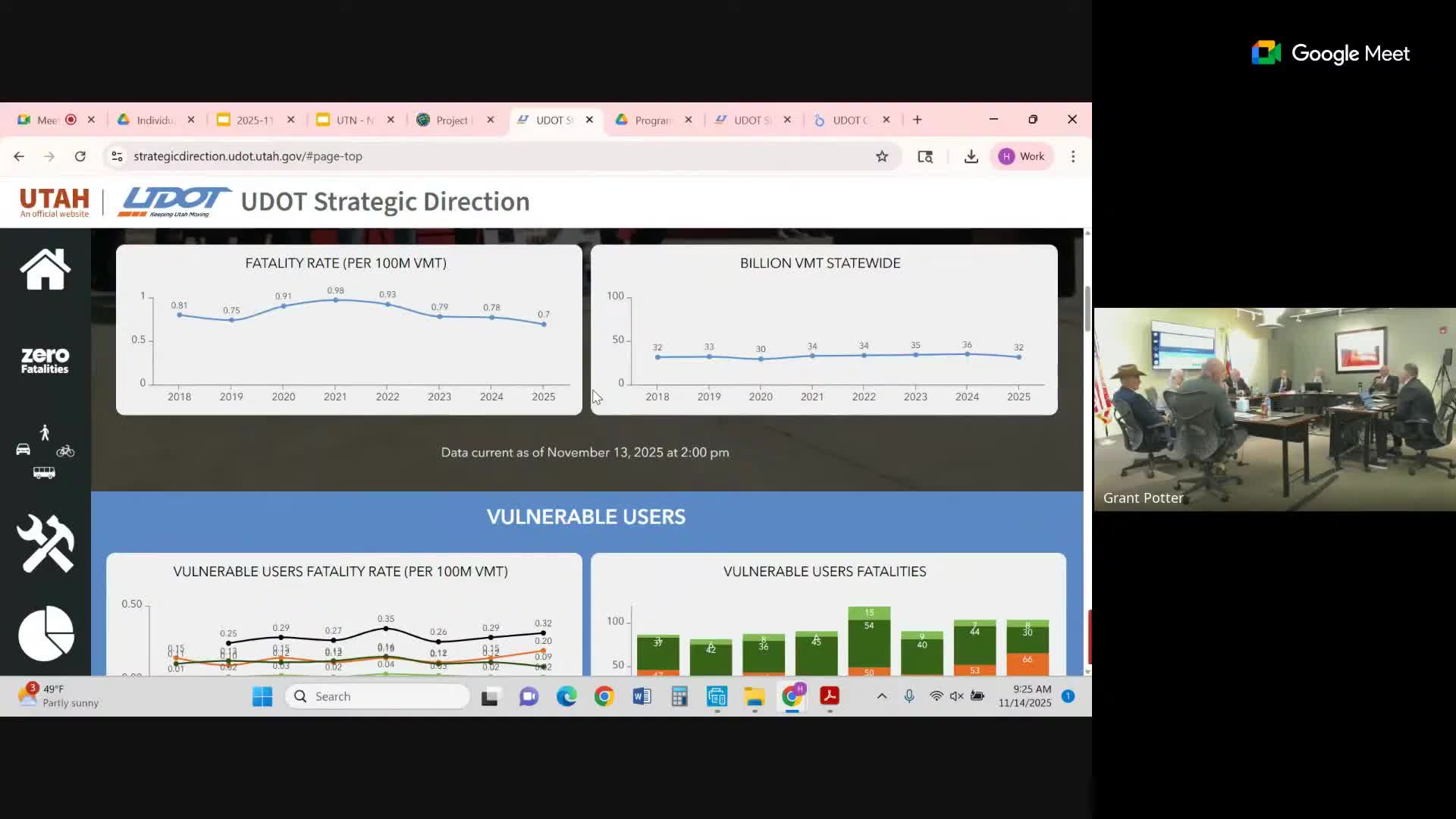
Task: Open Microsoft Word from taskbar
Action: coord(642,696)
